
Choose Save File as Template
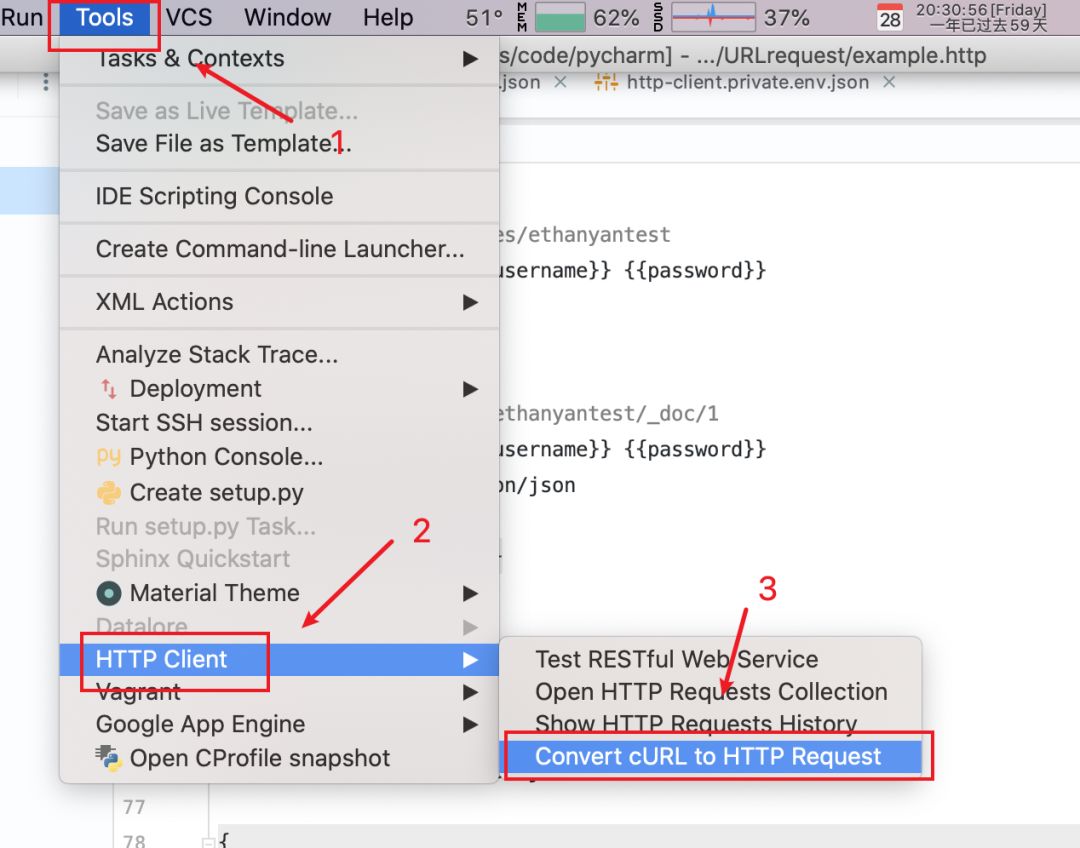coord(279,143)
